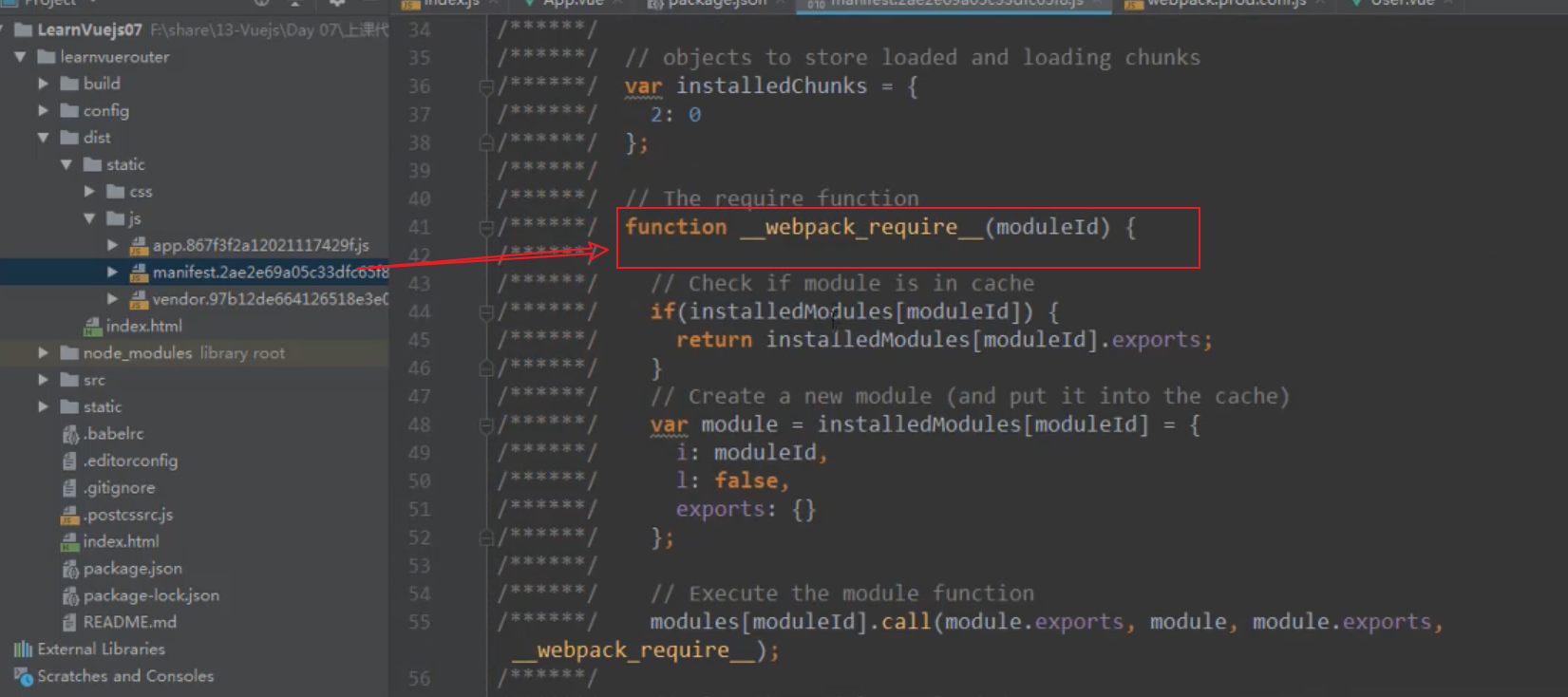Click the package.json file icon
Image resolution: width=1568 pixels, height=697 pixels.
pos(70,569)
